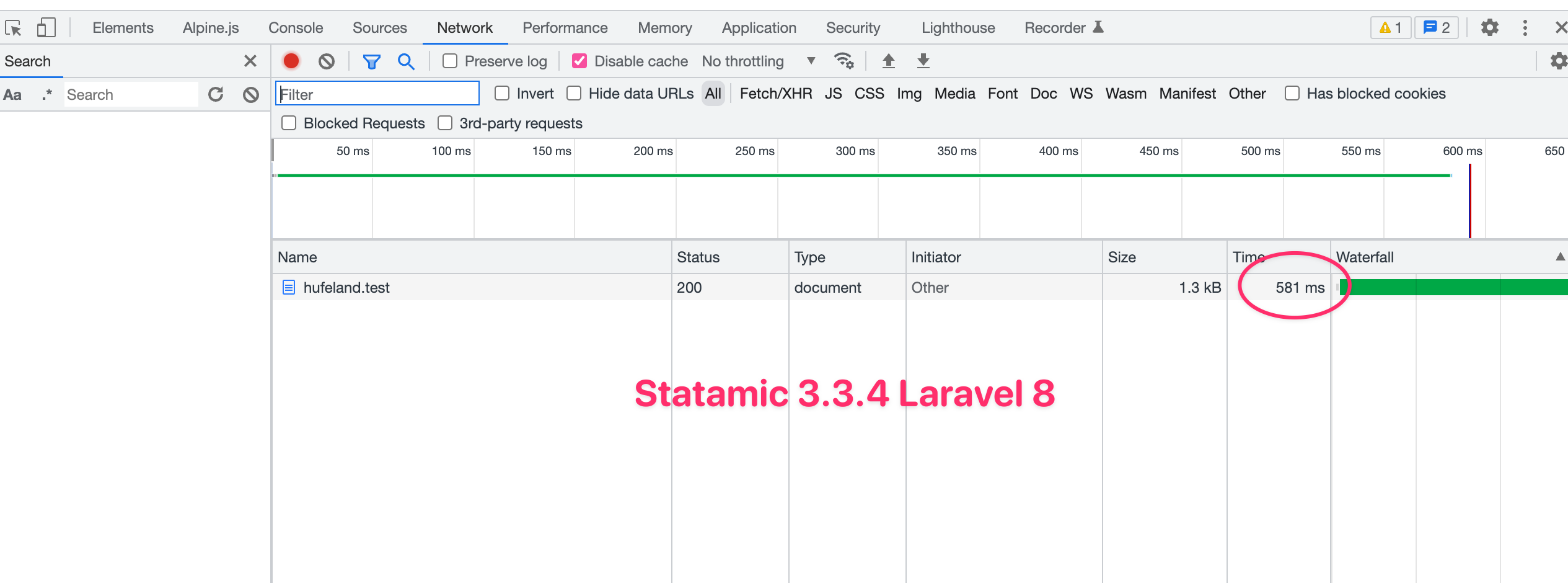Image resolution: width=1568 pixels, height=583 pixels.
Task: Enable Hide data URLs checkbox
Action: [574, 94]
